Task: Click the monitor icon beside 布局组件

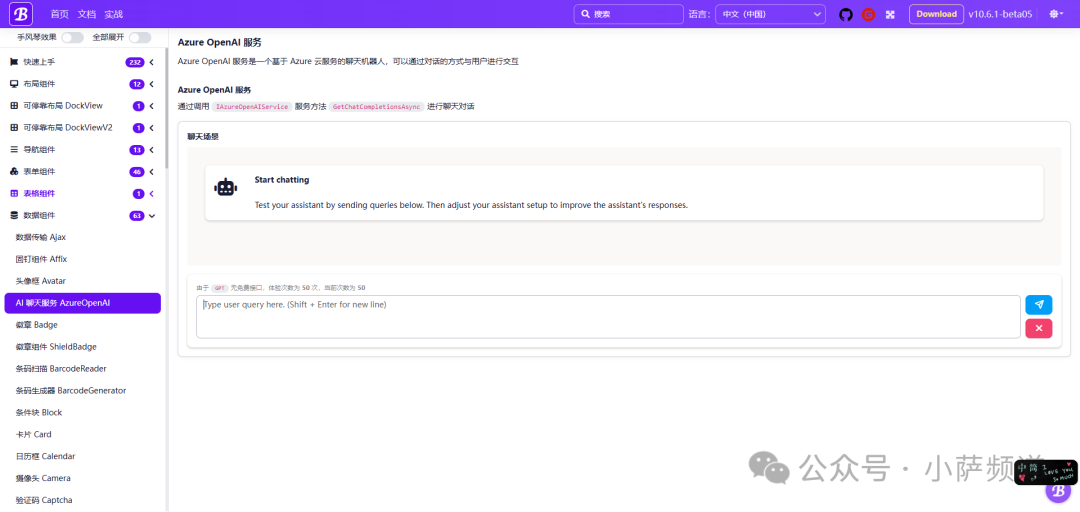Action: (x=14, y=84)
